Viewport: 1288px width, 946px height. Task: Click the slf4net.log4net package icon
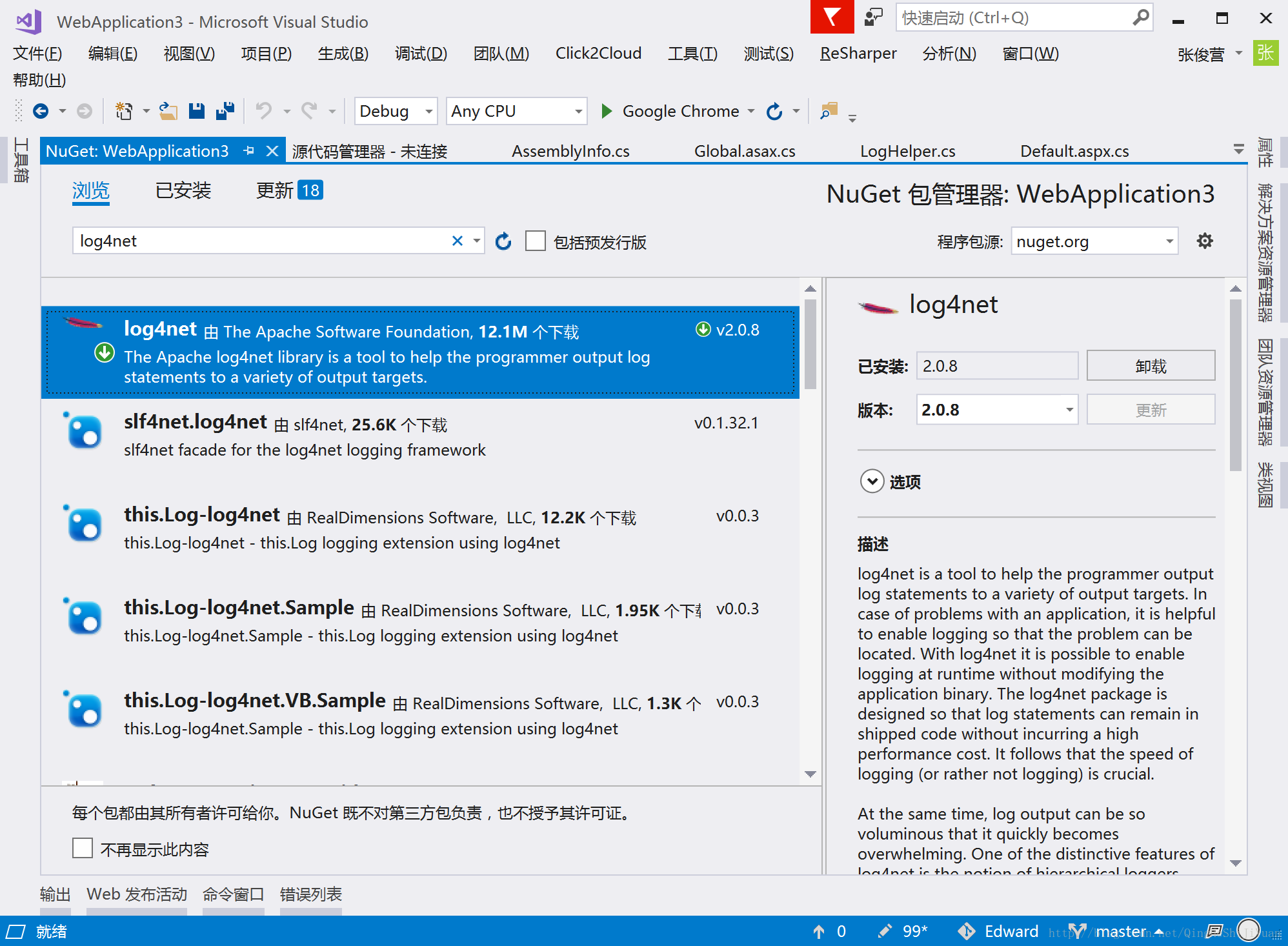tap(84, 432)
